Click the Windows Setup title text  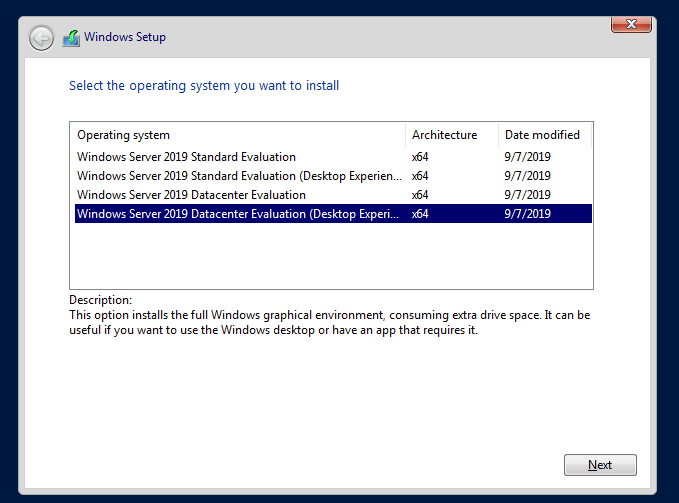[x=125, y=37]
